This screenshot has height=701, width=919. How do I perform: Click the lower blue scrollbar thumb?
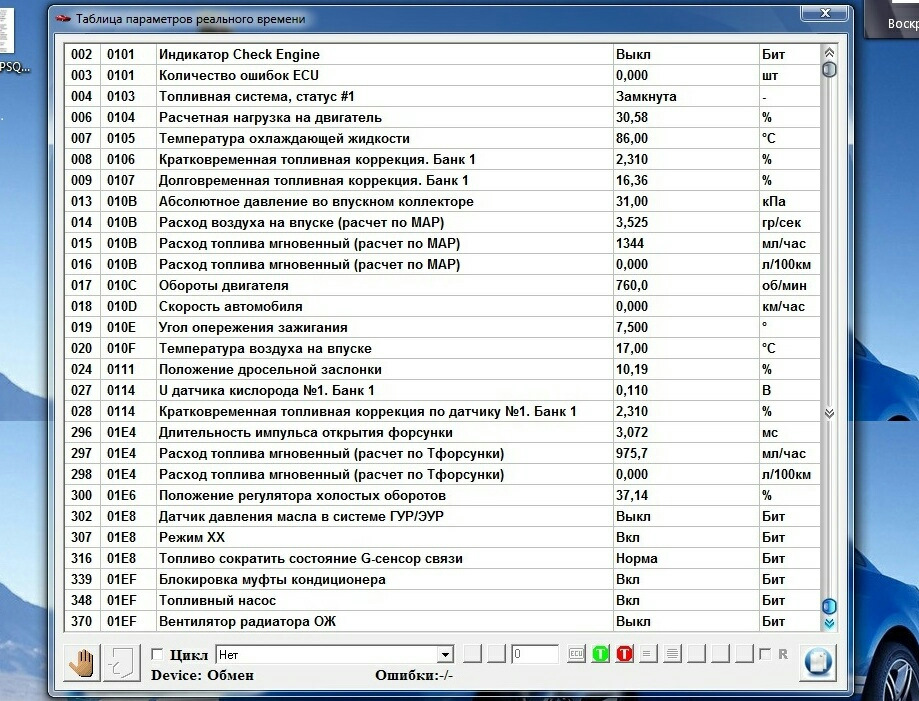829,607
